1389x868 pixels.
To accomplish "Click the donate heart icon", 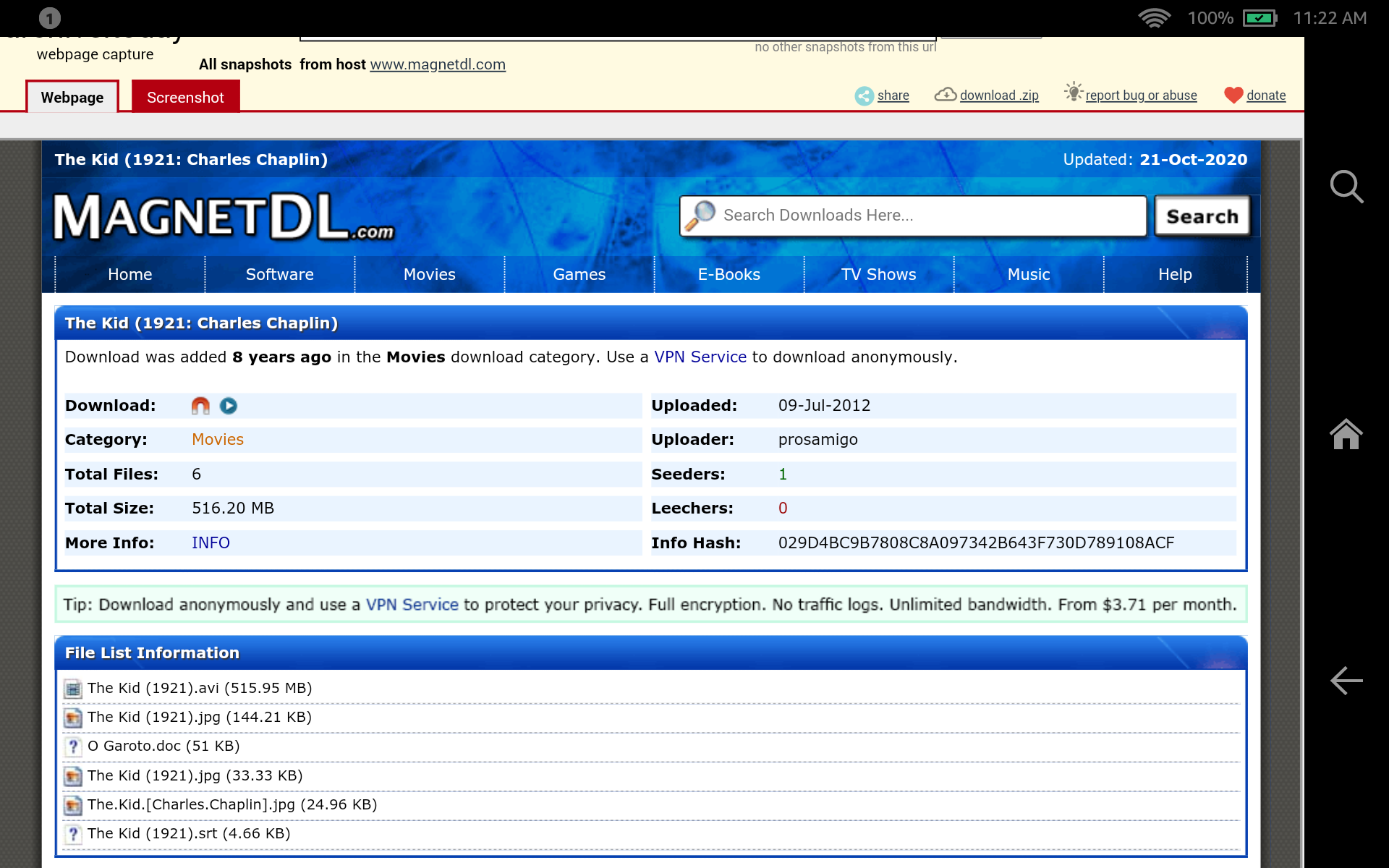I will coord(1233,95).
